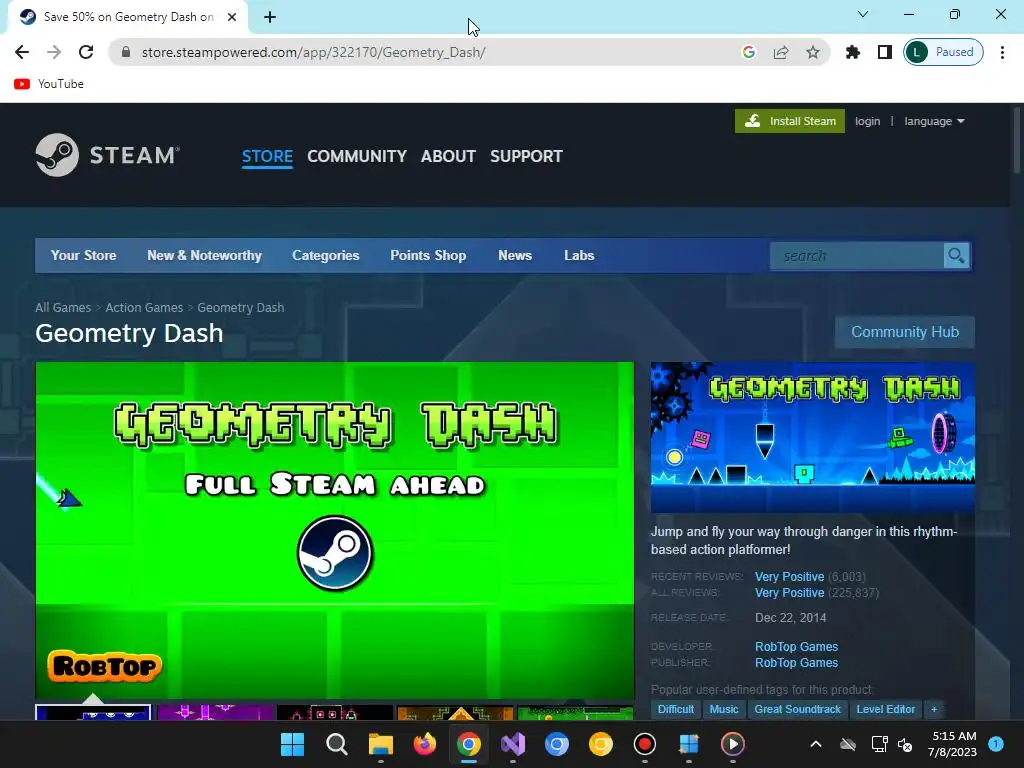Image resolution: width=1024 pixels, height=768 pixels.
Task: Open Labs tab in store bar
Action: pos(579,255)
